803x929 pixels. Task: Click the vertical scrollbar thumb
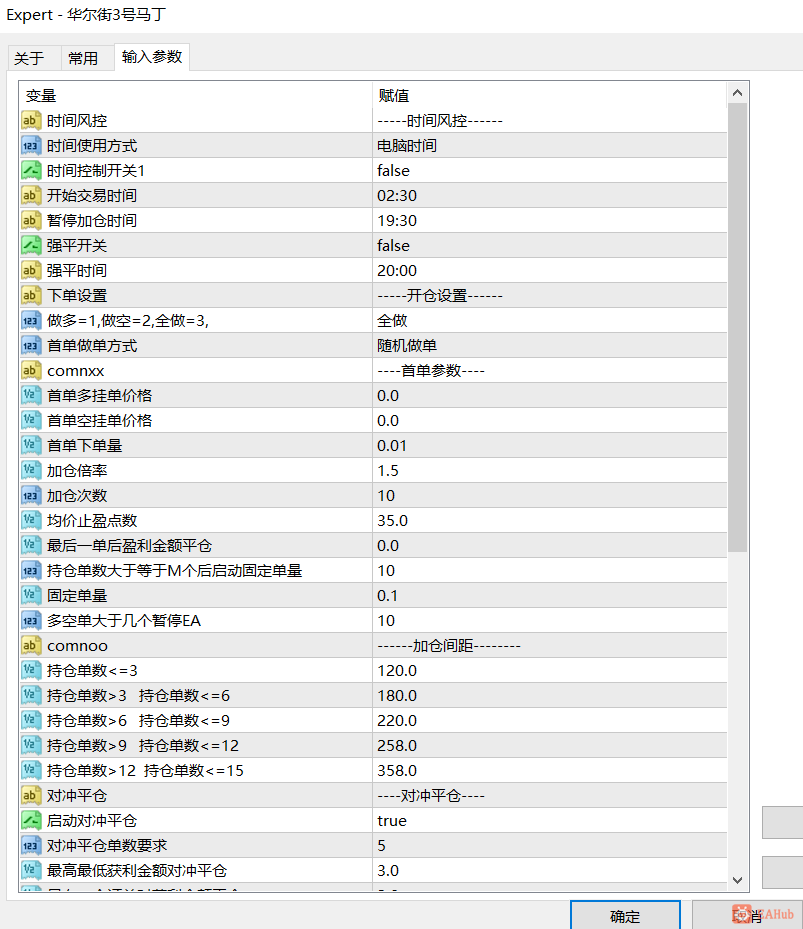point(737,328)
